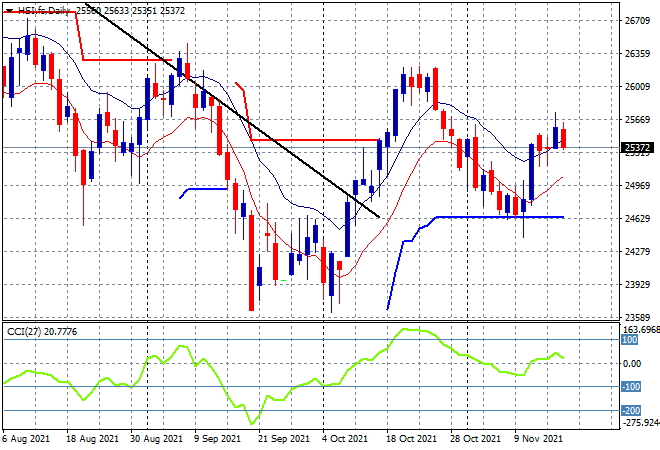Image resolution: width=660 pixels, height=450 pixels.
Task: Click the CCI -200 level label
Action: pyautogui.click(x=631, y=410)
